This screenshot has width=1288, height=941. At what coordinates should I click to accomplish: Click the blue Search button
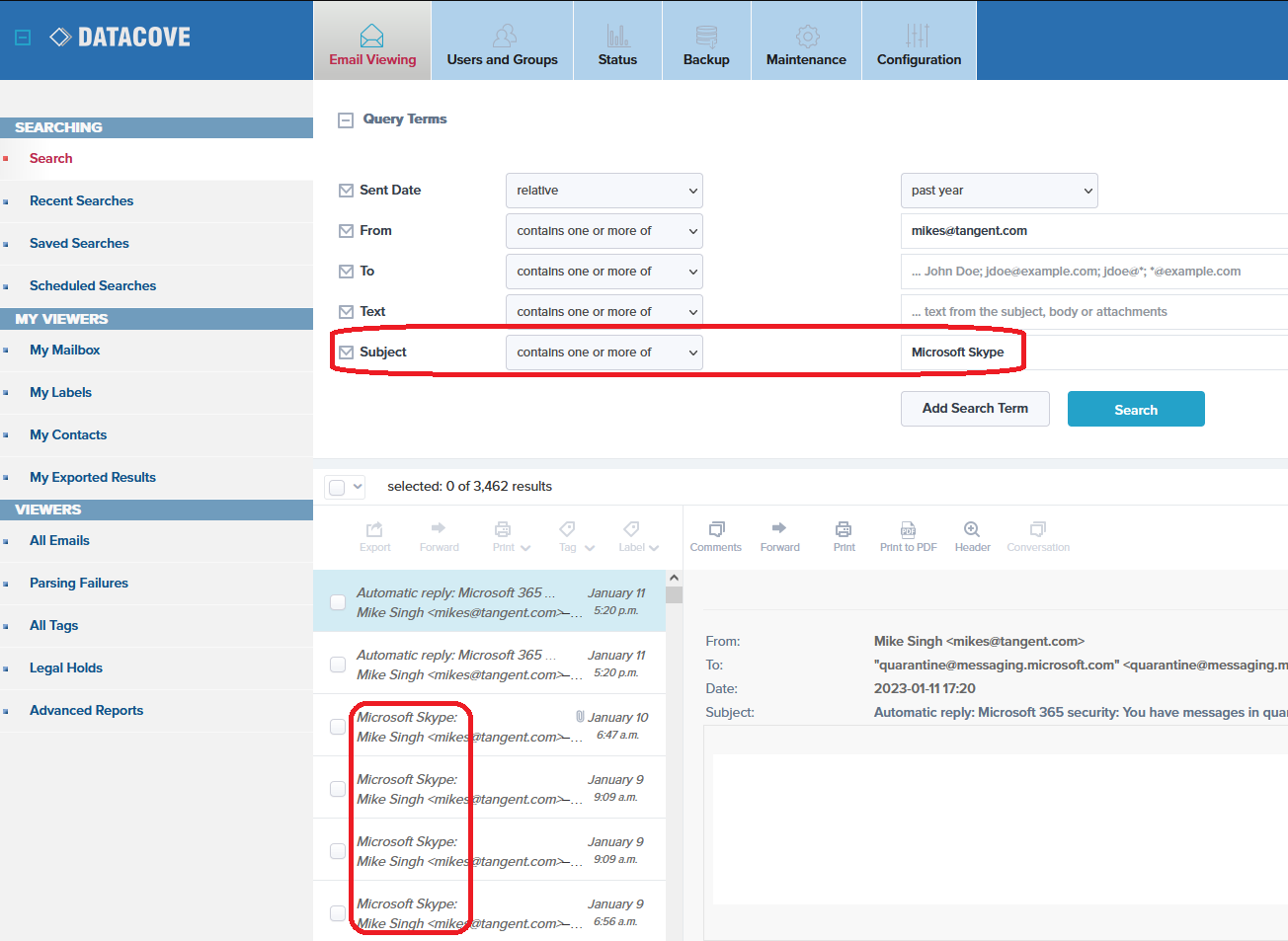tap(1136, 409)
